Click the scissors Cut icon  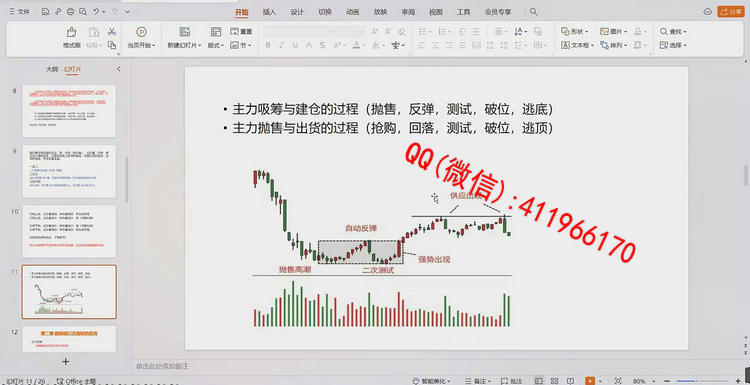point(111,32)
